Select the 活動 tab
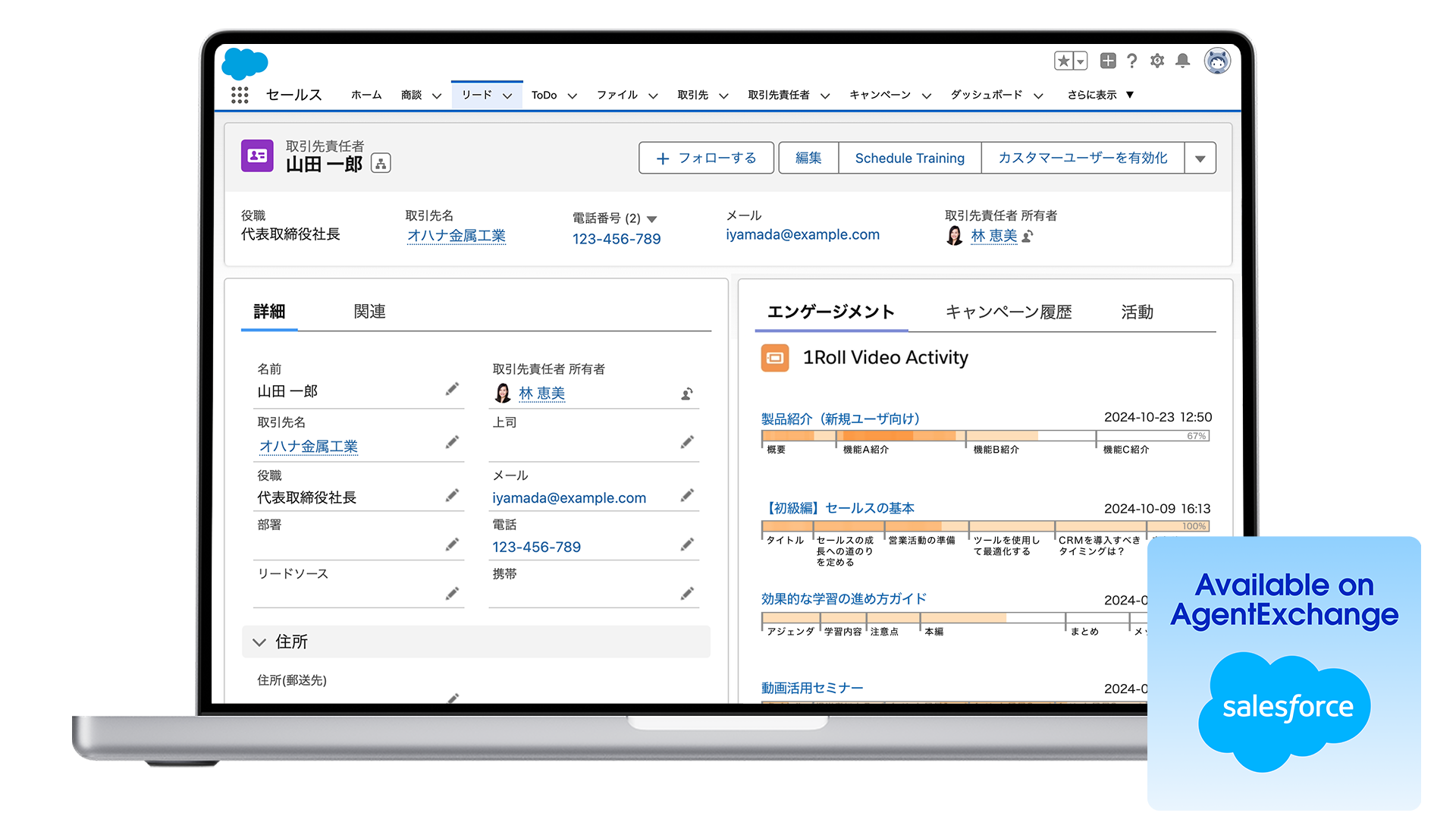The image size is (1456, 819). [x=1137, y=312]
